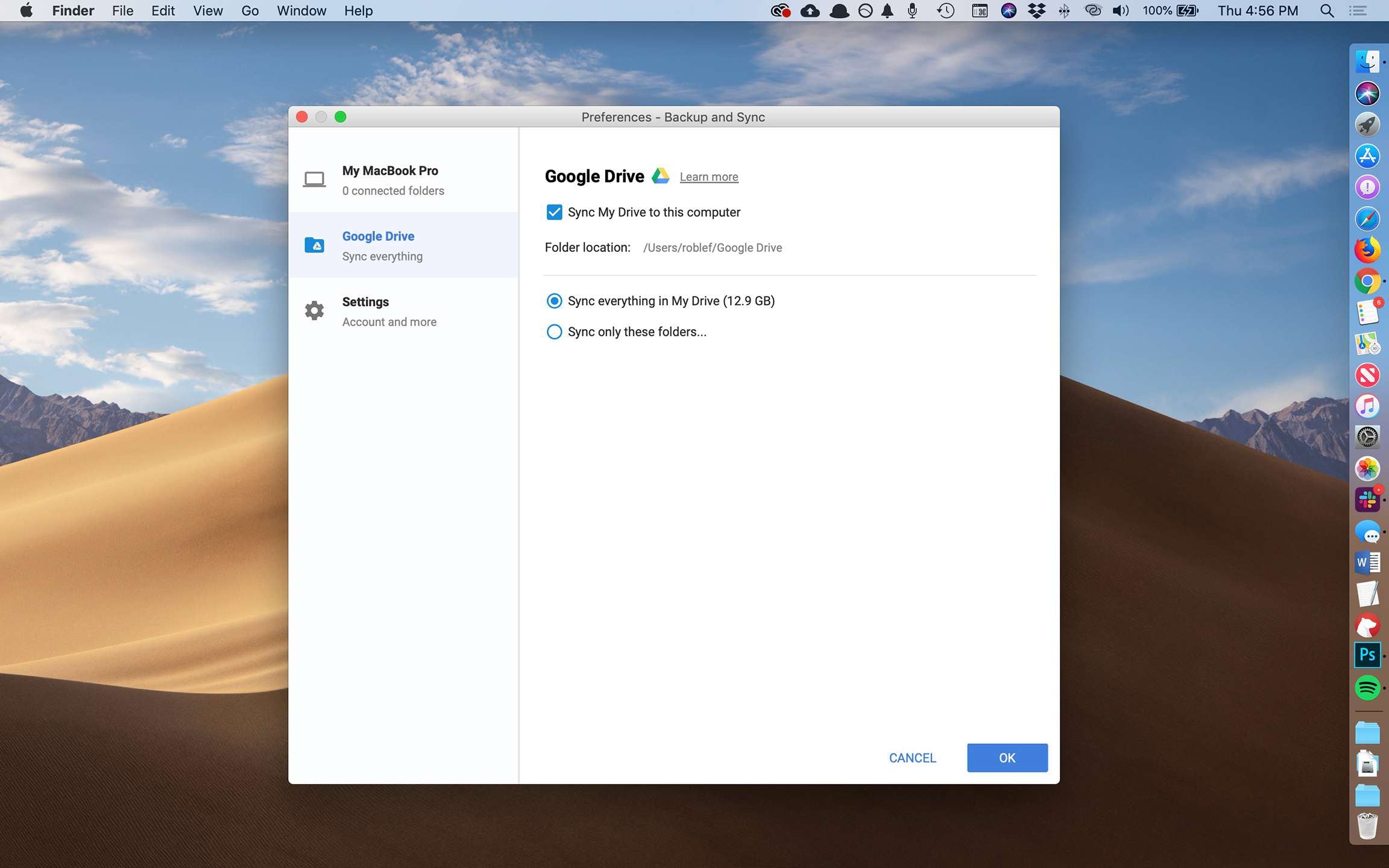The width and height of the screenshot is (1389, 868).
Task: Open the Learn more link
Action: point(708,177)
